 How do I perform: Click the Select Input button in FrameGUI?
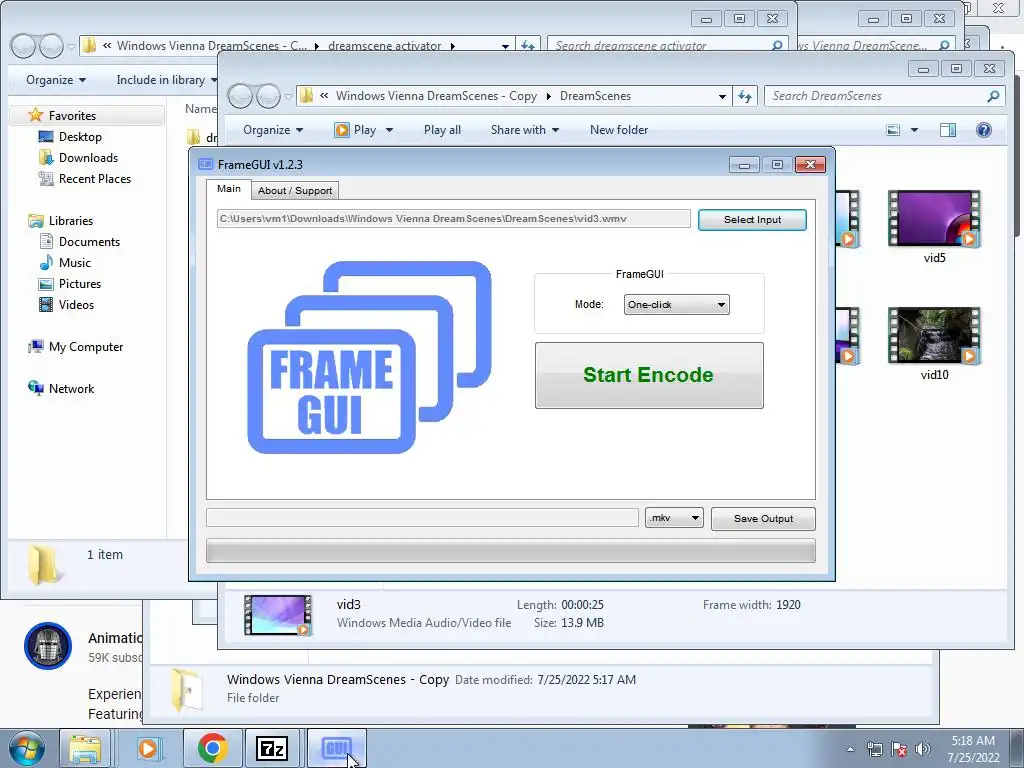coord(752,219)
